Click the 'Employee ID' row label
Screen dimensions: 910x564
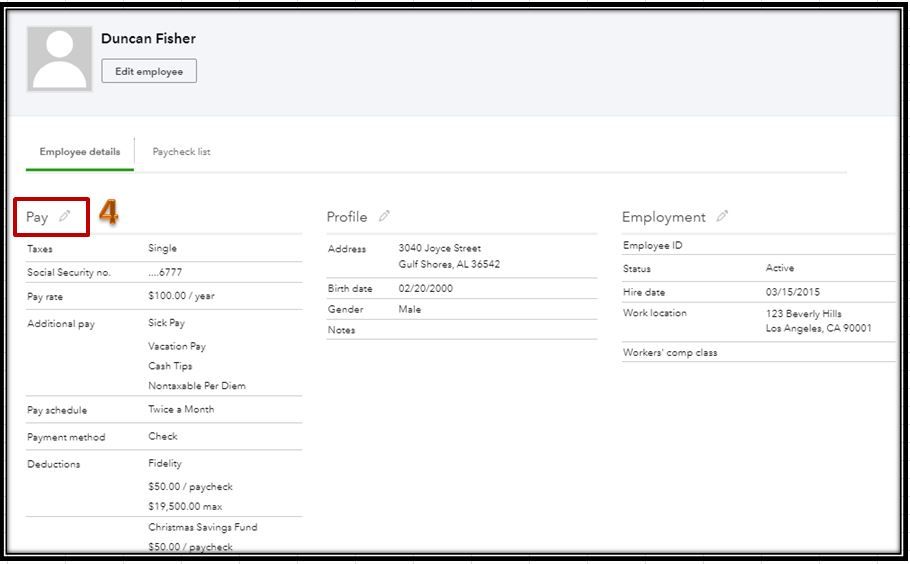(653, 245)
